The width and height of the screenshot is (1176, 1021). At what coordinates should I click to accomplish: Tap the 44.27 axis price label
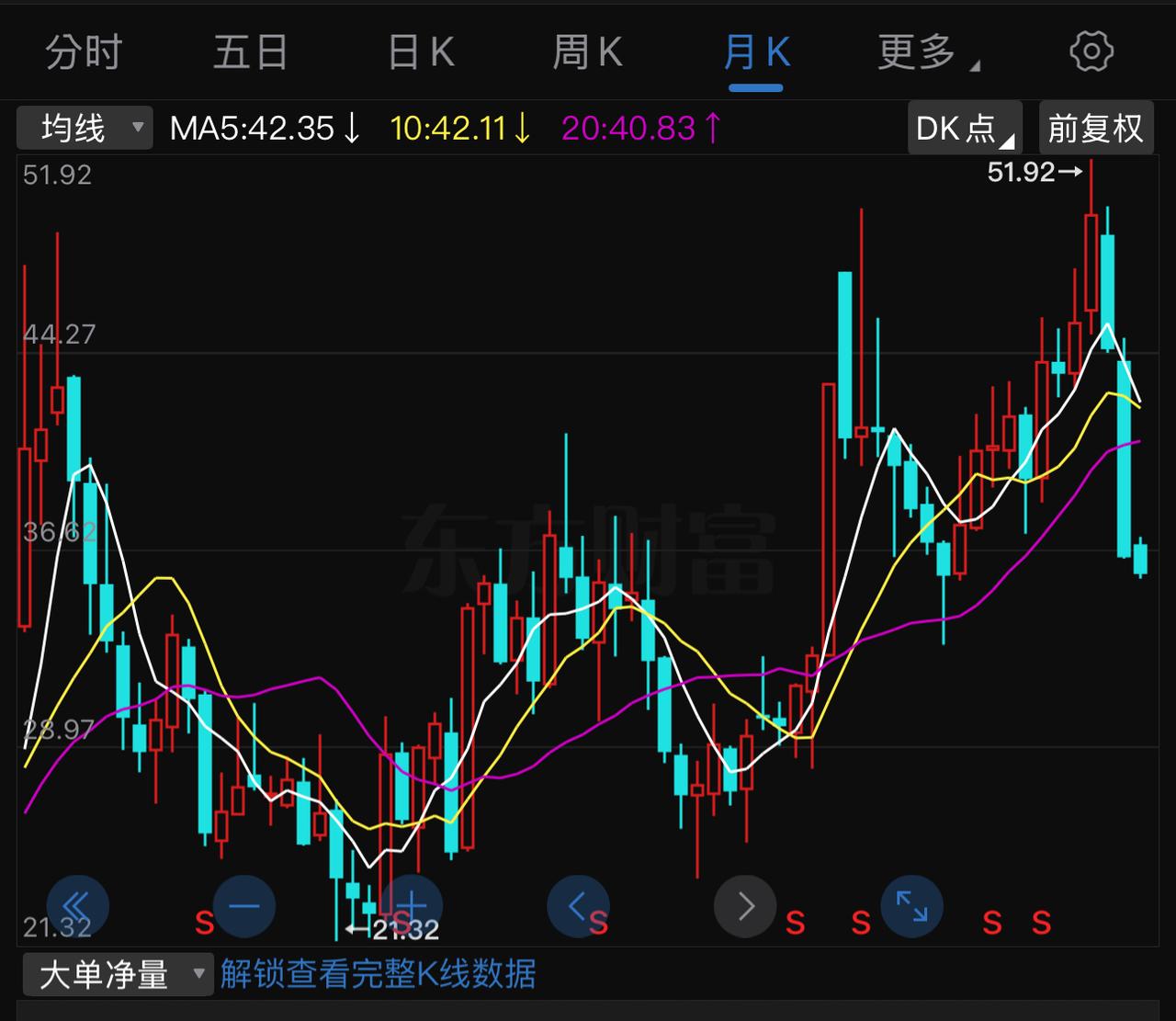tap(59, 334)
